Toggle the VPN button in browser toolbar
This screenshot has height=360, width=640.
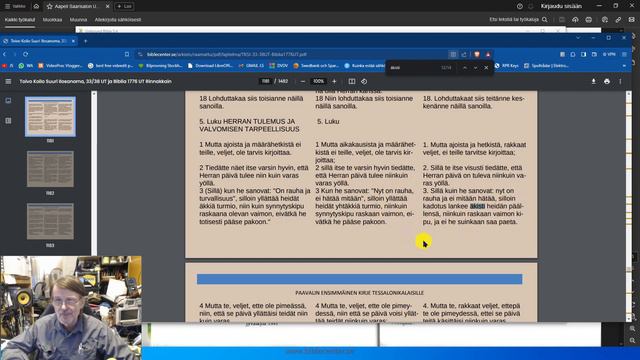point(609,54)
